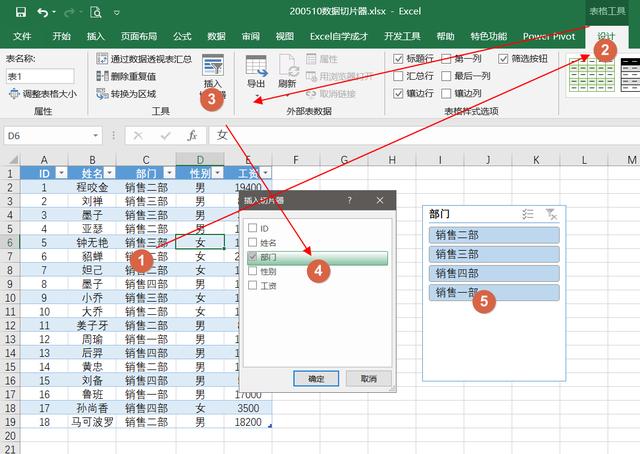This screenshot has height=454, width=640.
Task: Enable the First Column (第一列) checkbox
Action: point(446,59)
